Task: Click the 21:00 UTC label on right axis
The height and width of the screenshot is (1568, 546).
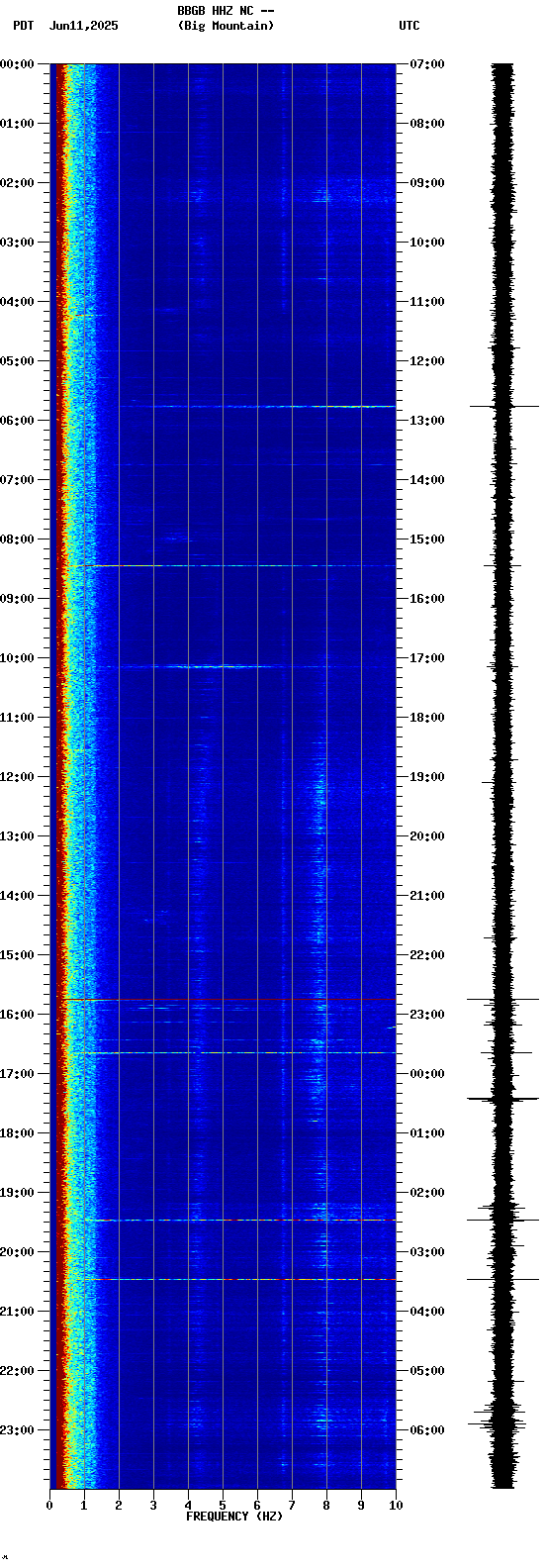Action: 427,896
